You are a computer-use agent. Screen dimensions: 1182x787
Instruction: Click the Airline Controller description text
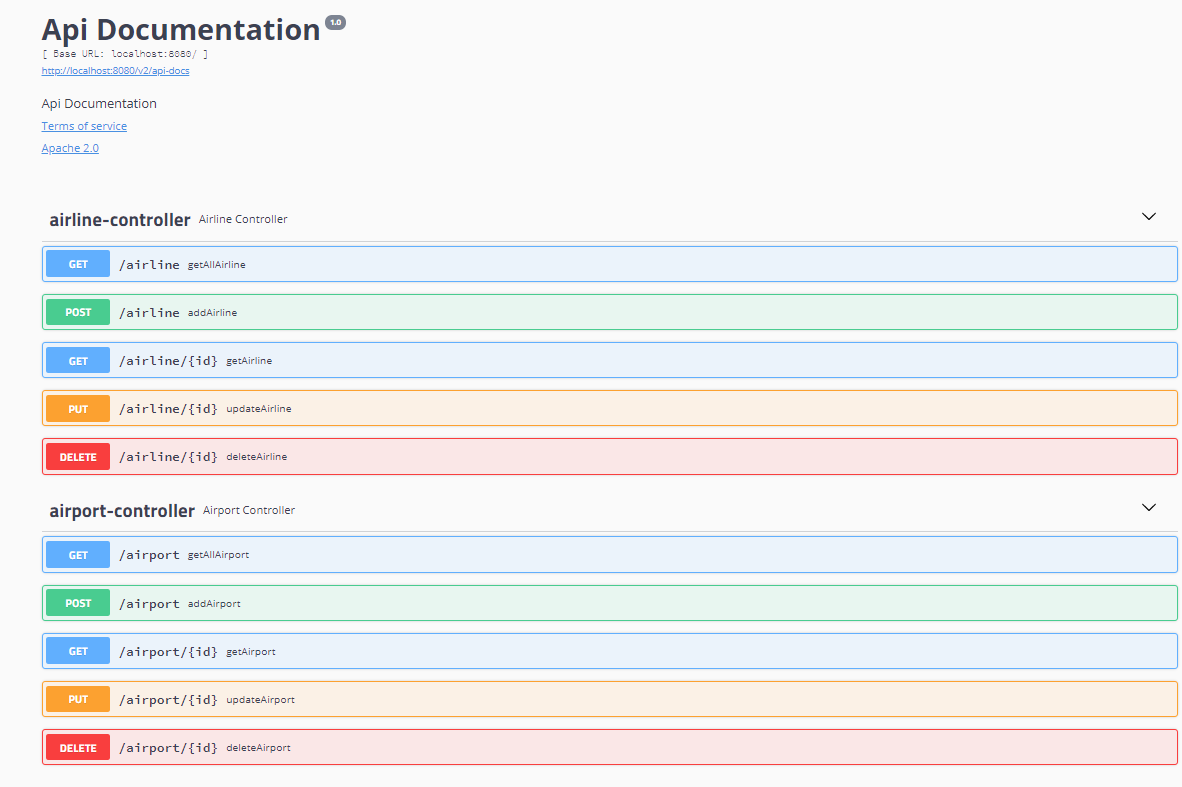pos(243,219)
